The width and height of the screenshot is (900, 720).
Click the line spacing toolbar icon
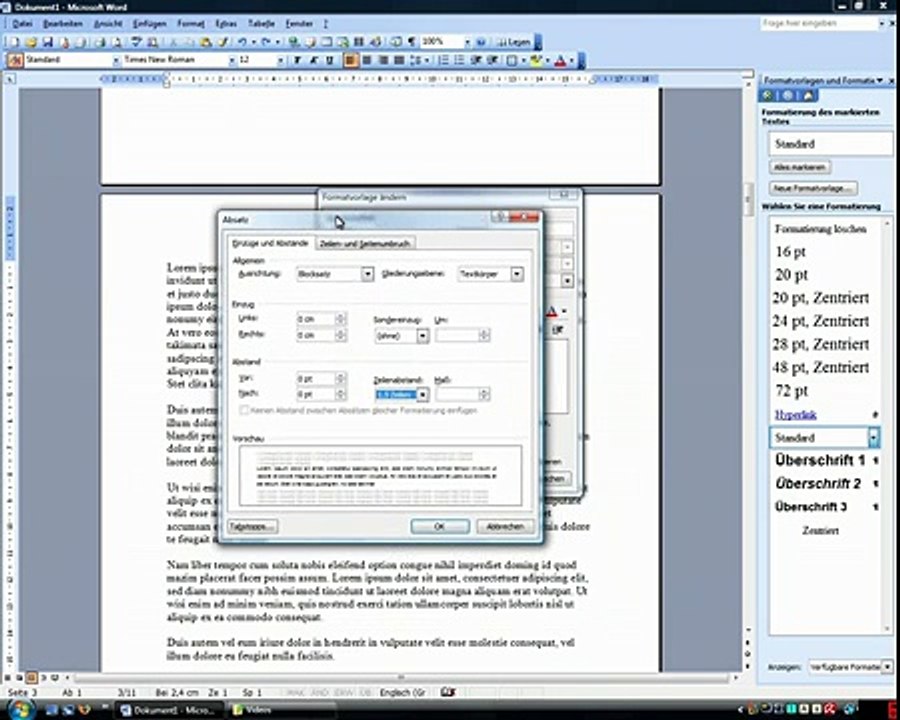click(x=416, y=60)
